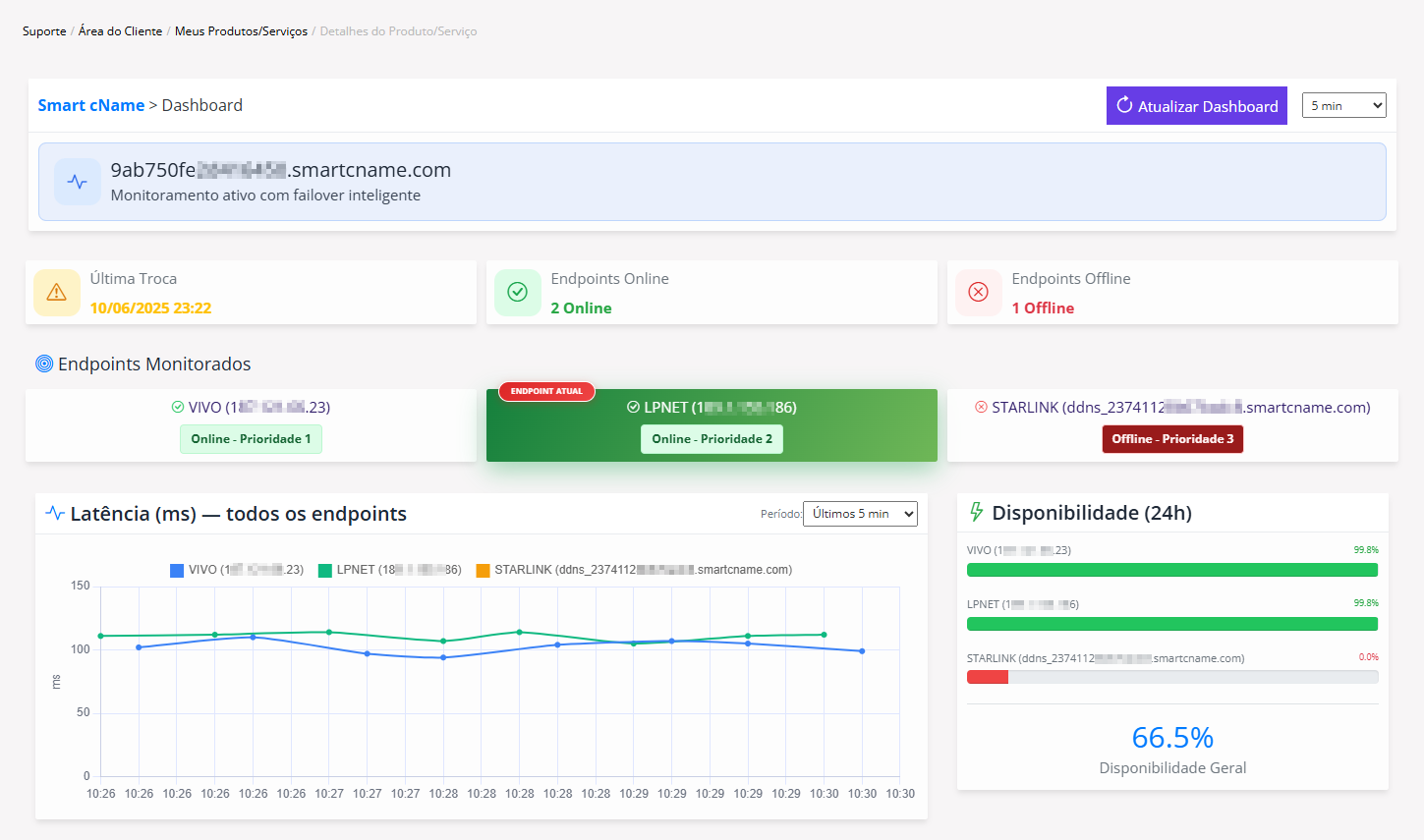Open the 5 min refresh interval dropdown
Image resolution: width=1424 pixels, height=840 pixels.
pos(1344,105)
